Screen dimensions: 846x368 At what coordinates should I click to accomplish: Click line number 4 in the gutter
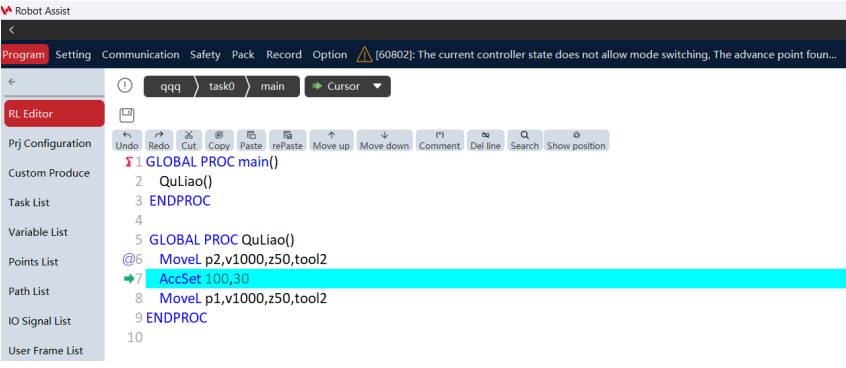tap(139, 220)
